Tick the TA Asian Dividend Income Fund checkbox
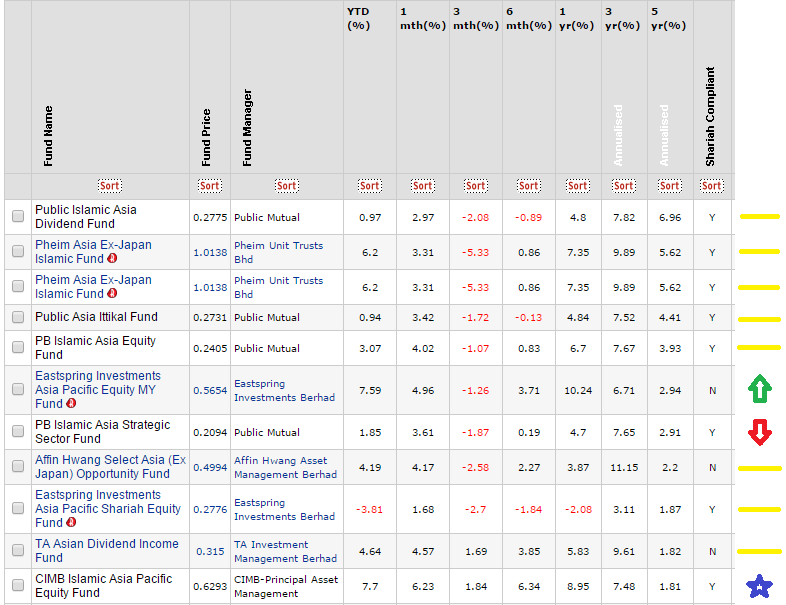786x605 pixels. (18, 550)
